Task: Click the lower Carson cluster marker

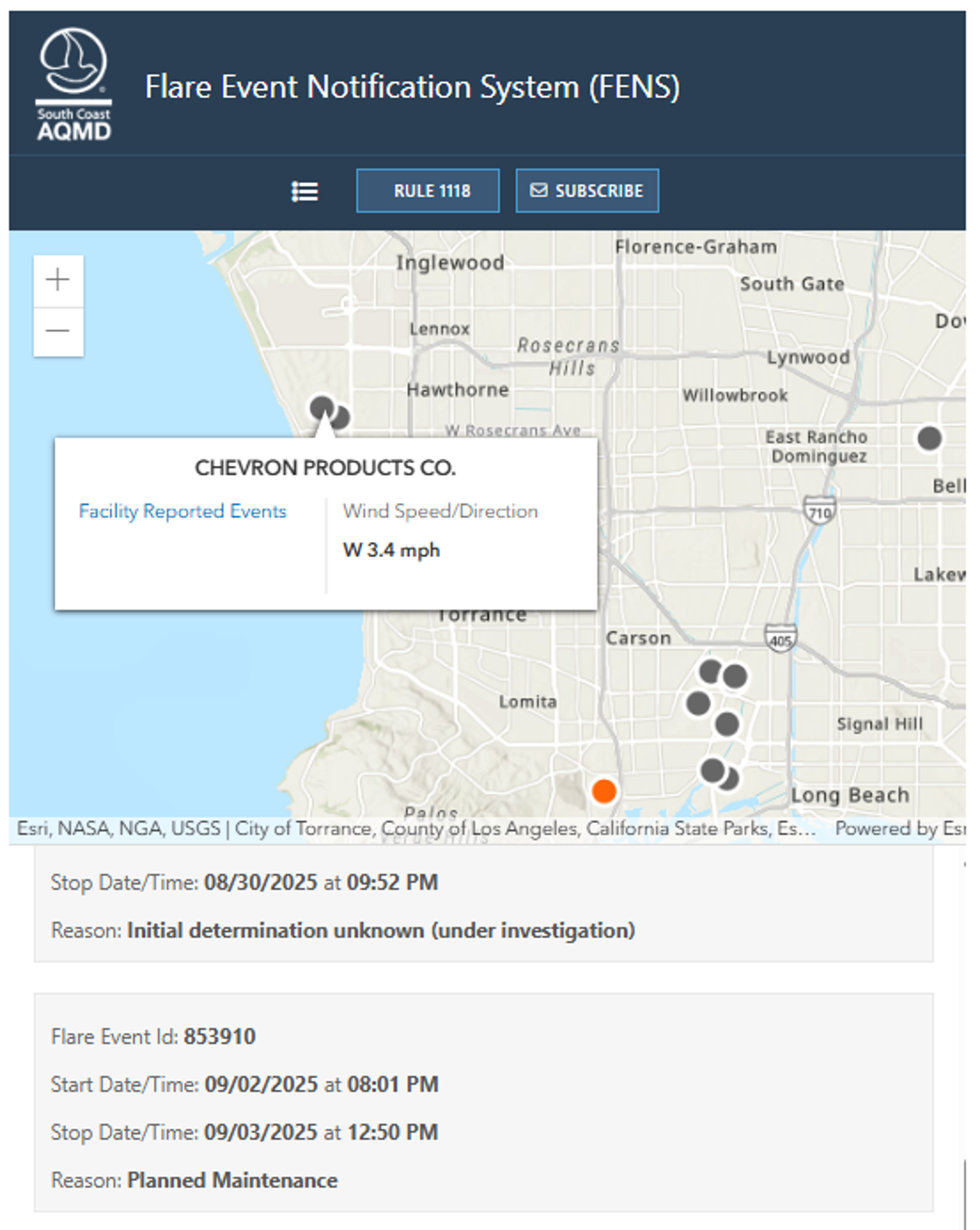Action: click(x=727, y=725)
